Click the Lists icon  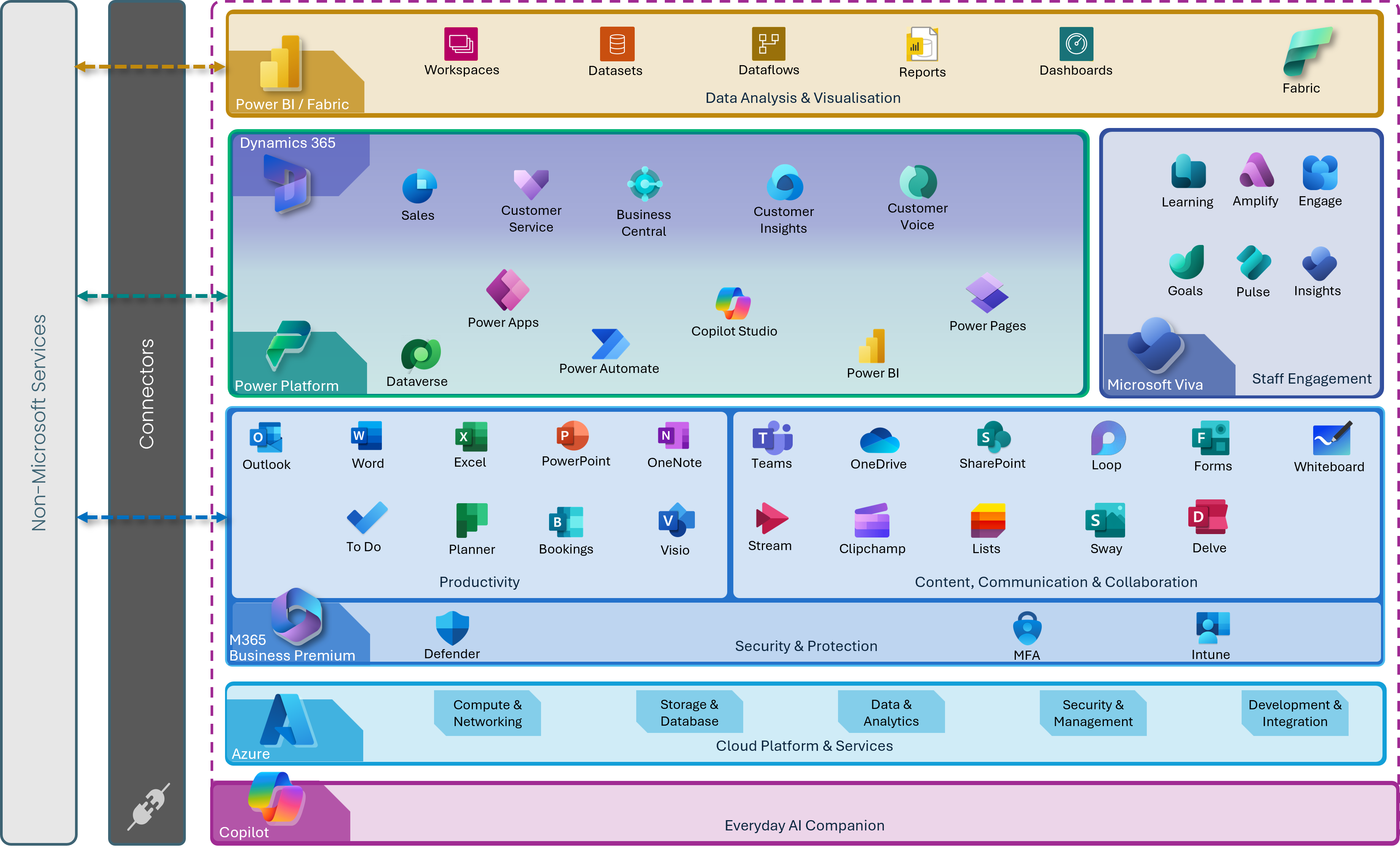(x=988, y=520)
